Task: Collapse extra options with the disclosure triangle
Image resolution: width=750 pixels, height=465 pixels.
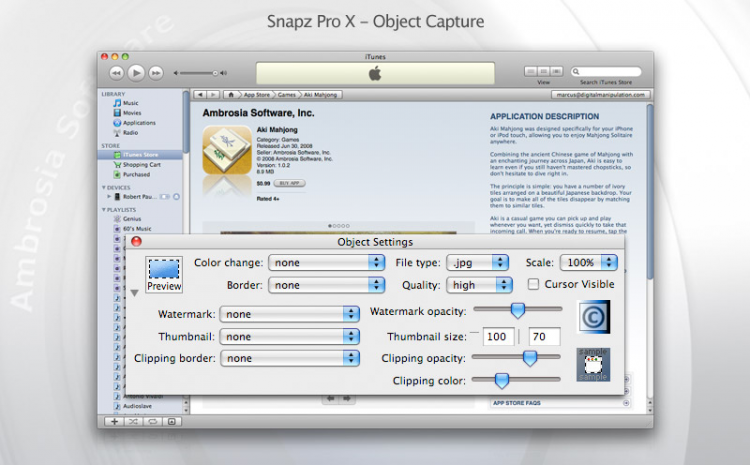Action: 134,293
